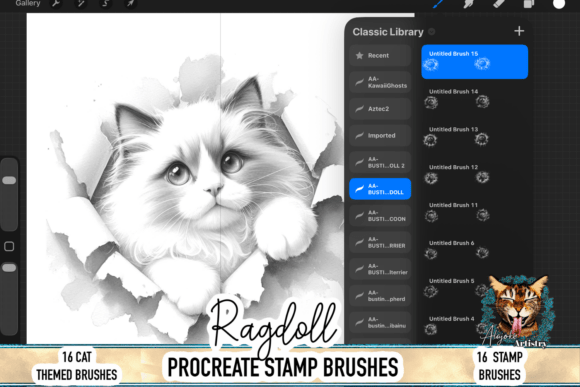Open the Imported brush set
580x387 pixels.
click(380, 135)
